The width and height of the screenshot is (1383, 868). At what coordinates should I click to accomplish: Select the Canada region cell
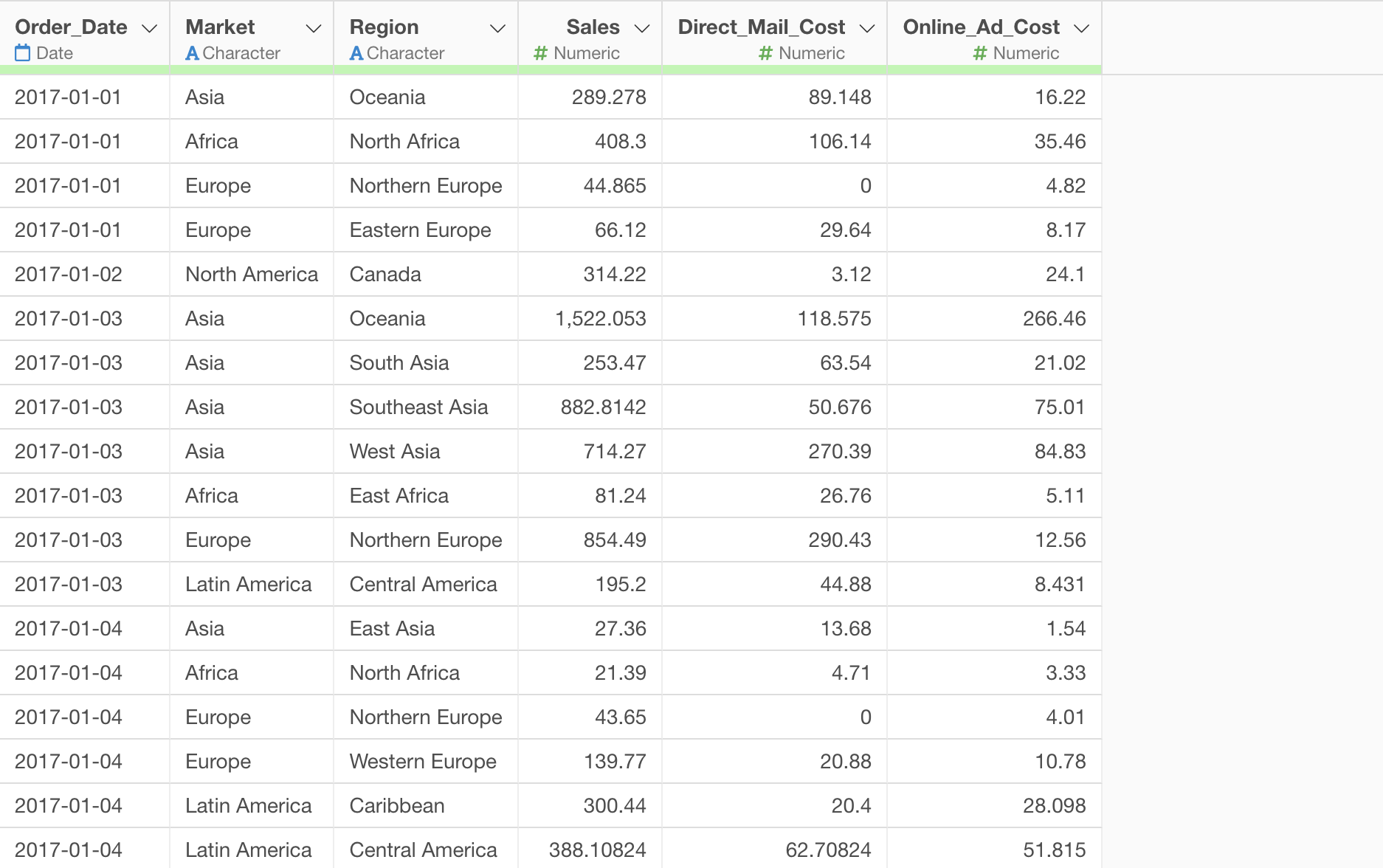[426, 274]
